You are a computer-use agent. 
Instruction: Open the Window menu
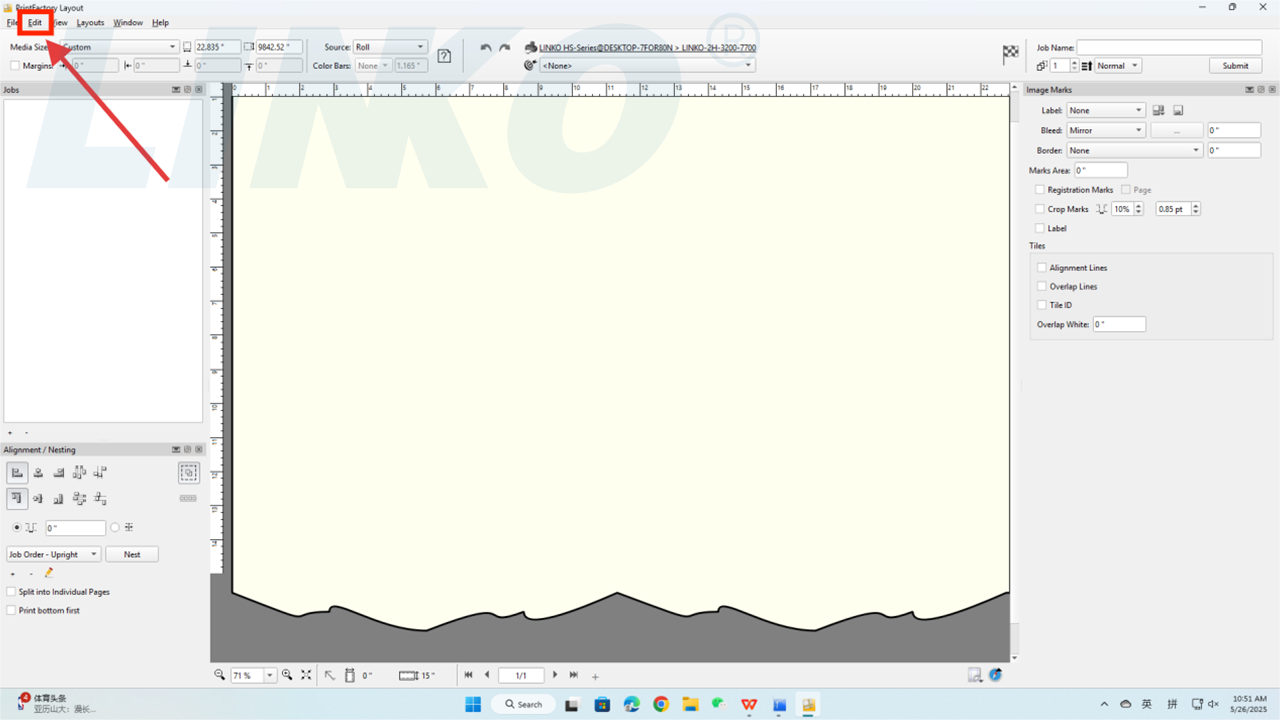click(x=128, y=22)
